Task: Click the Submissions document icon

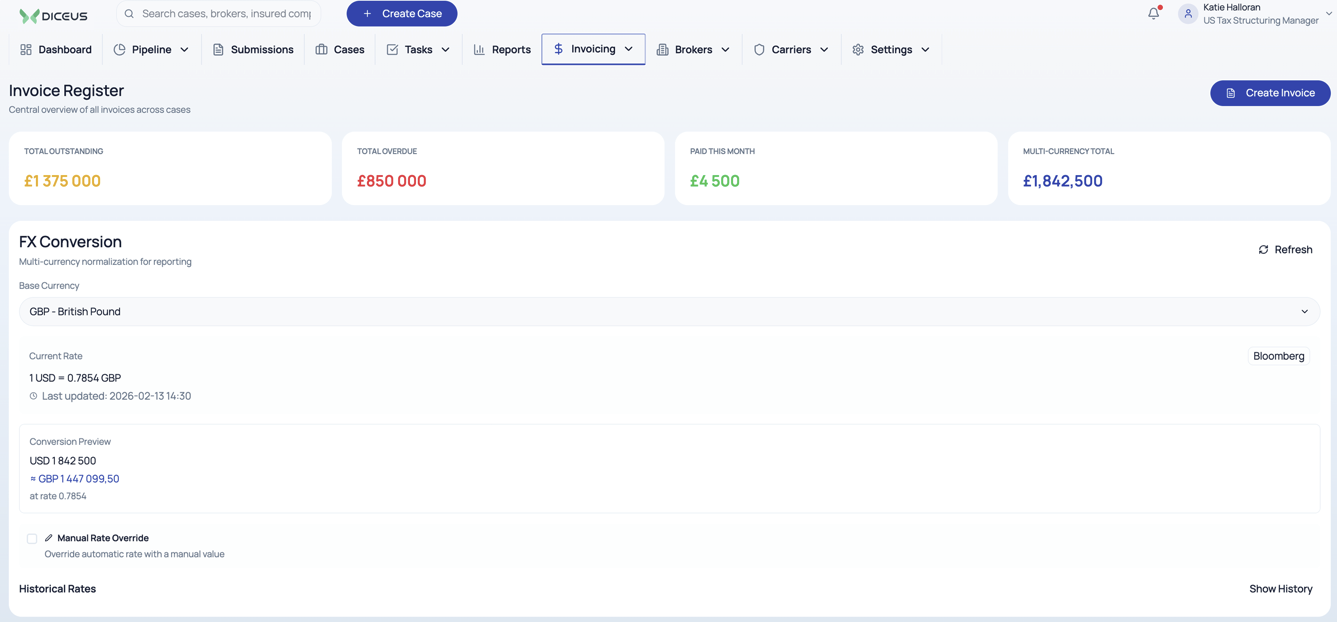Action: [x=218, y=49]
